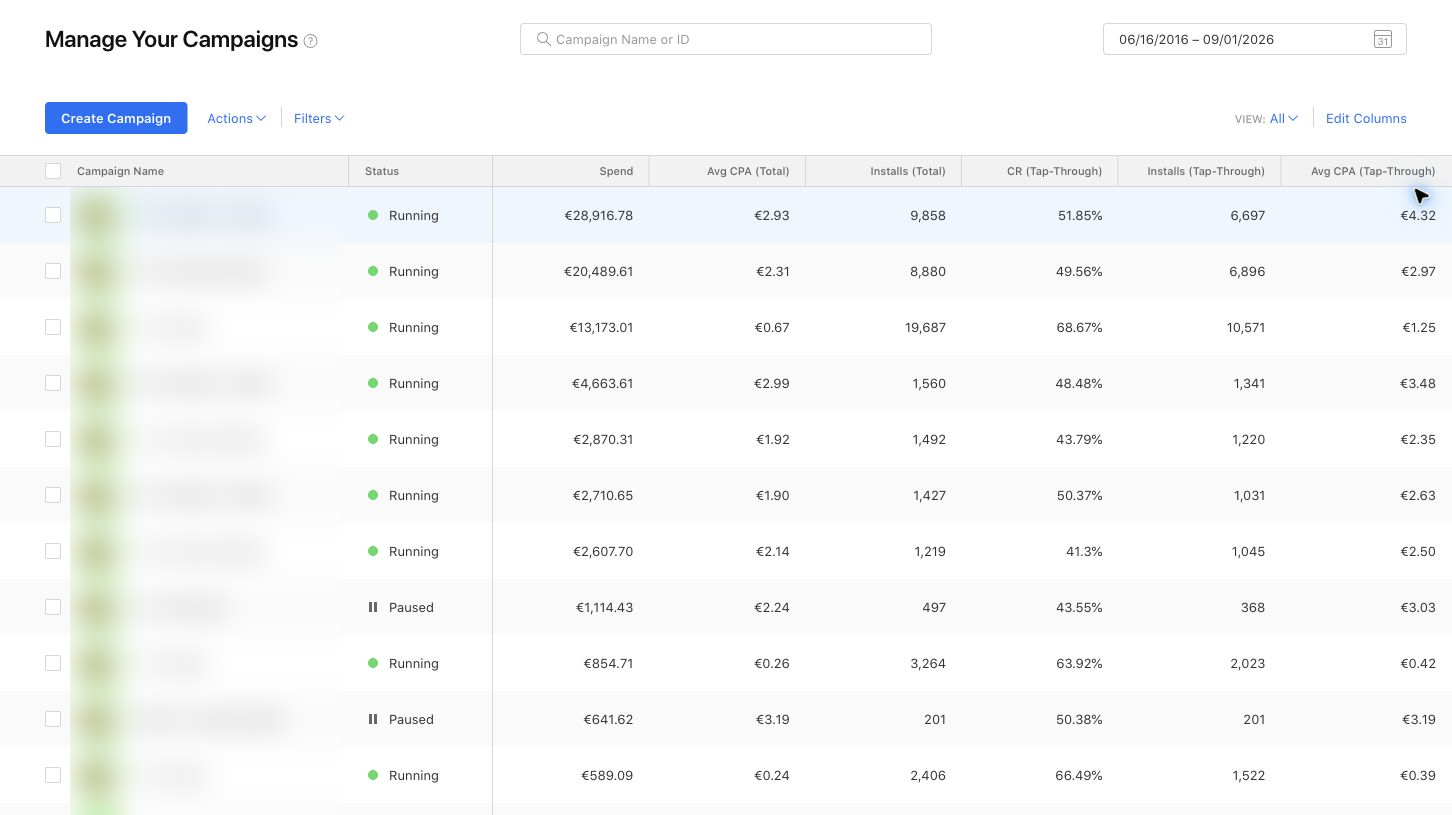Screen dimensions: 1452x815
Task: Click Avg CPA value €2.99
Action: click(x=772, y=383)
